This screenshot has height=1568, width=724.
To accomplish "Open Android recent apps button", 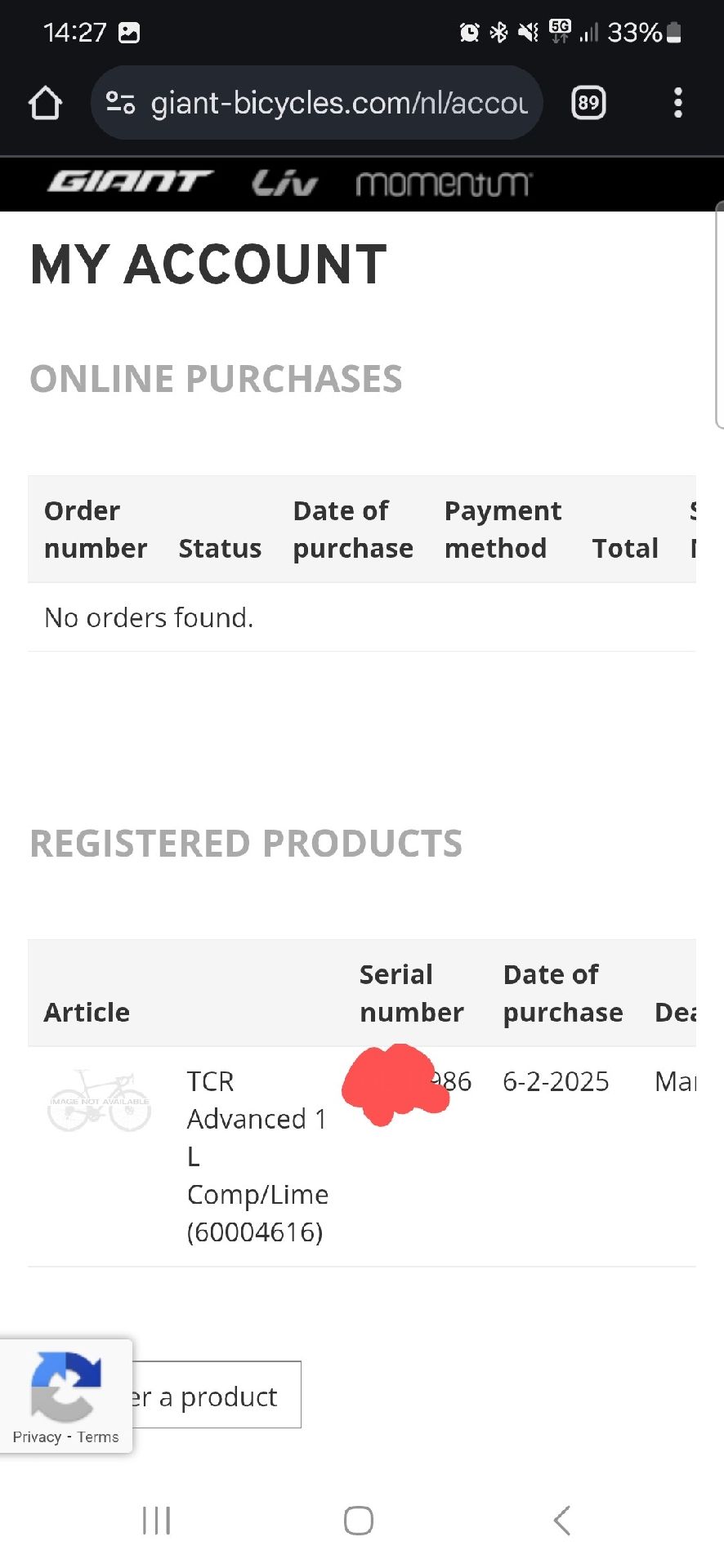I will [x=156, y=1521].
